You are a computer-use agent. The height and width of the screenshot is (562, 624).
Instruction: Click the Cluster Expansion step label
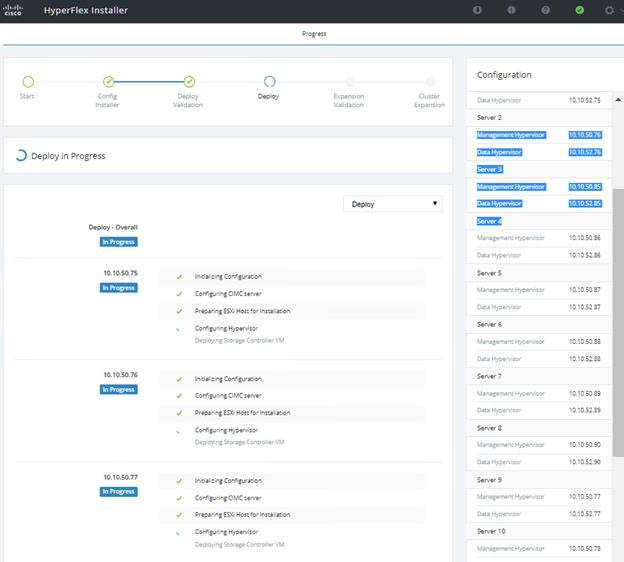point(429,100)
